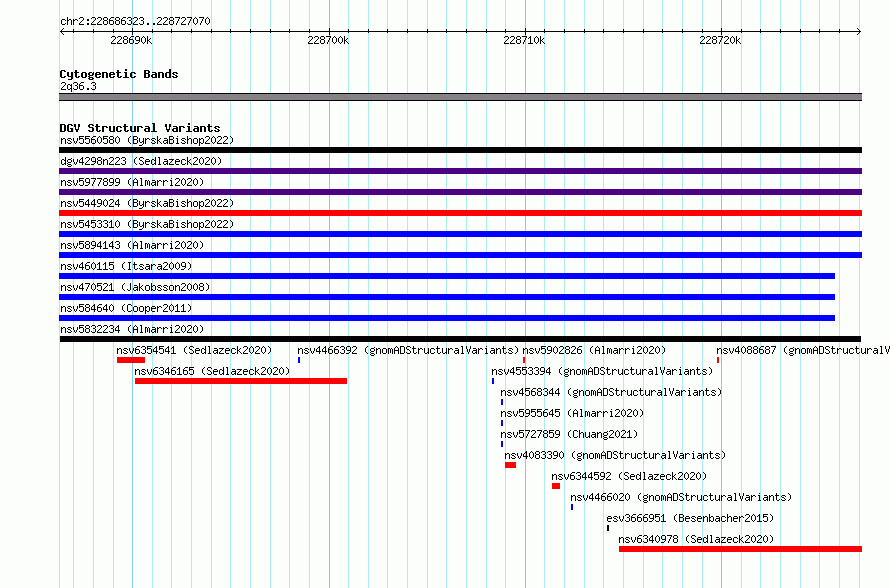Click the 228720k ruler position
The image size is (890, 588).
click(720, 40)
